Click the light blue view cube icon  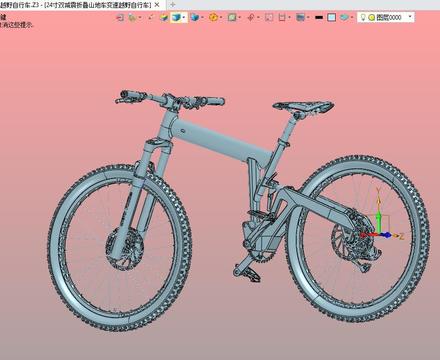point(194,17)
